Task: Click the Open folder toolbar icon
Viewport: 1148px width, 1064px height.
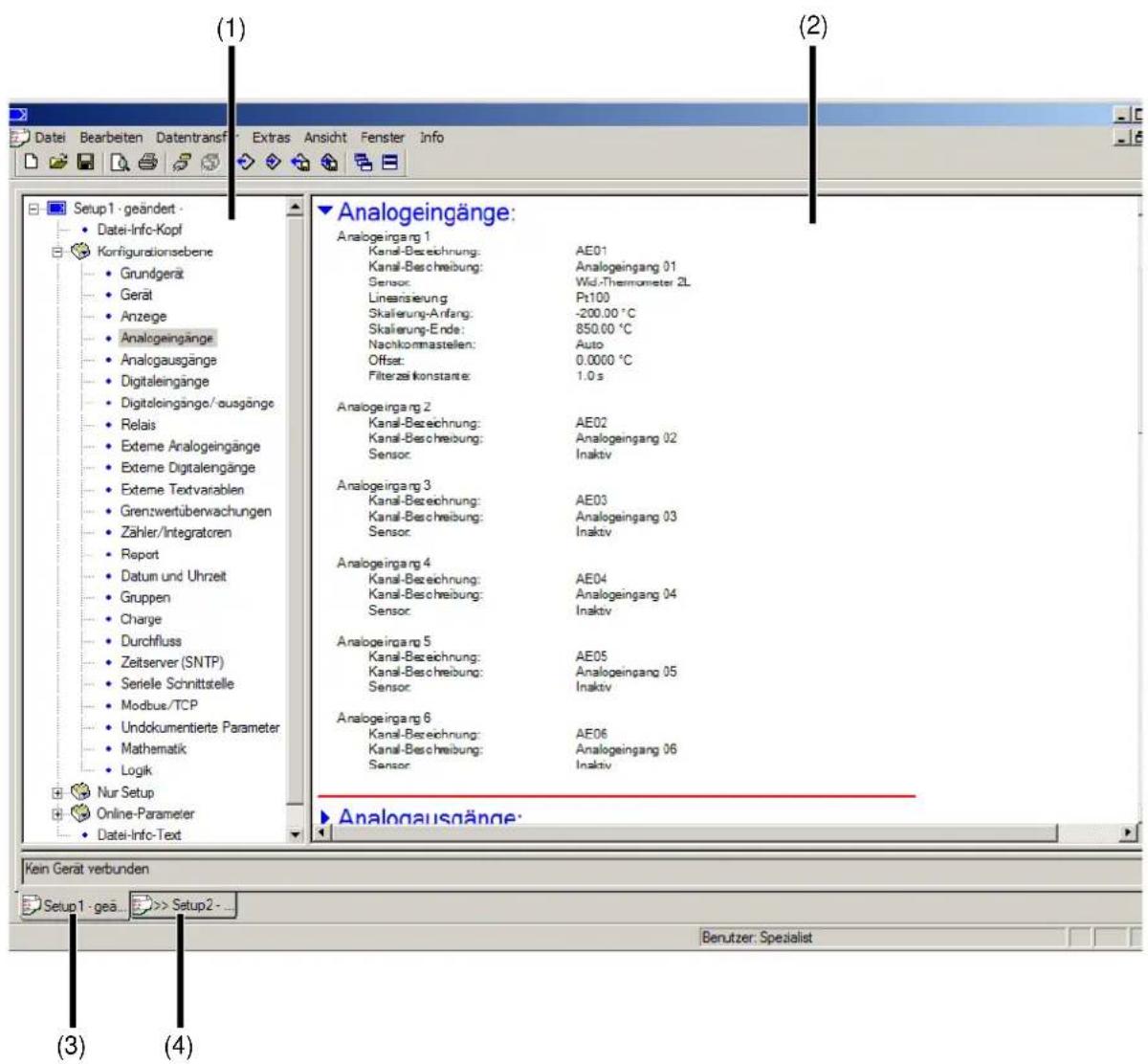Action: coord(58,164)
